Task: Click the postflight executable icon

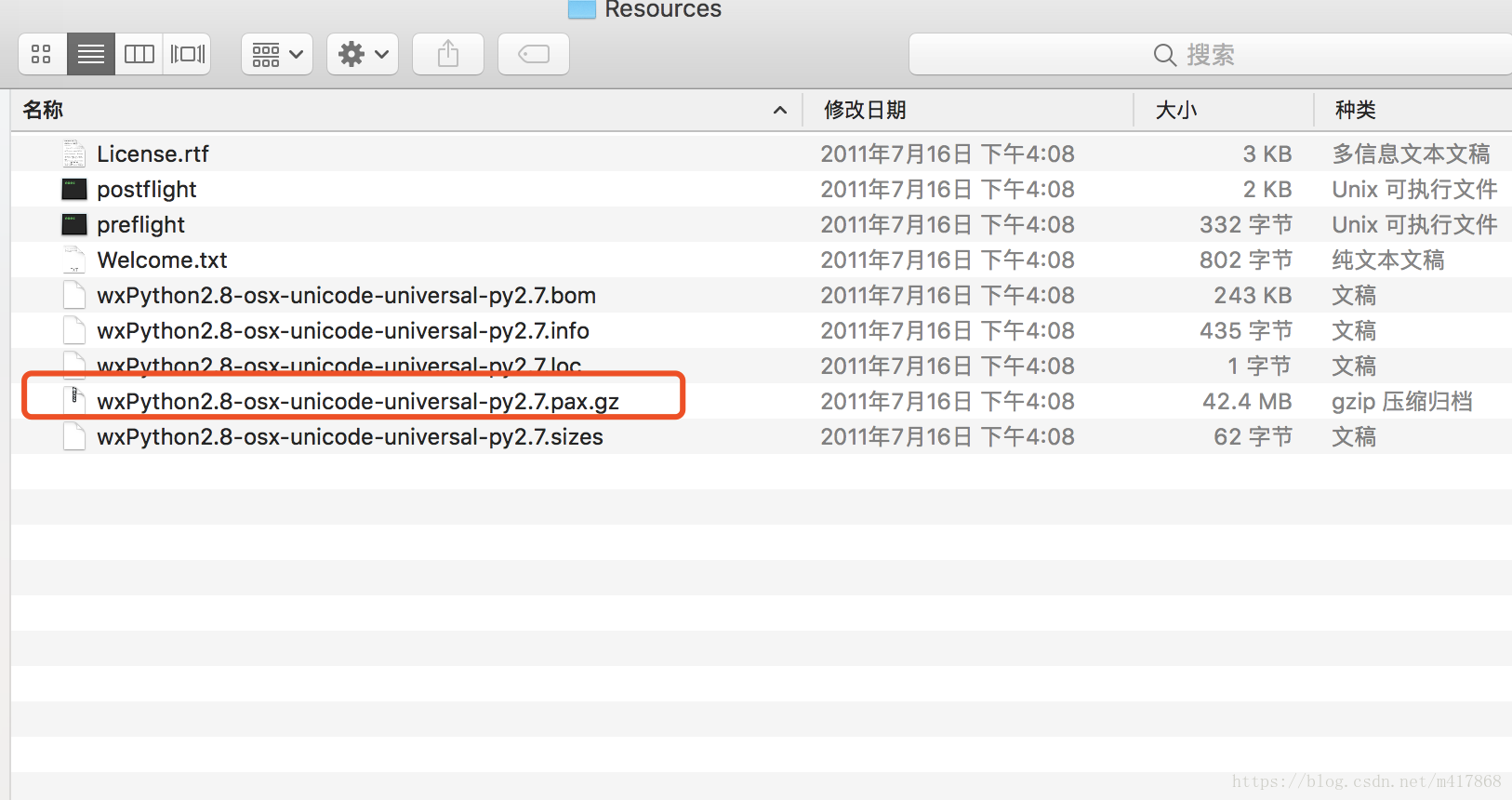Action: pyautogui.click(x=74, y=189)
